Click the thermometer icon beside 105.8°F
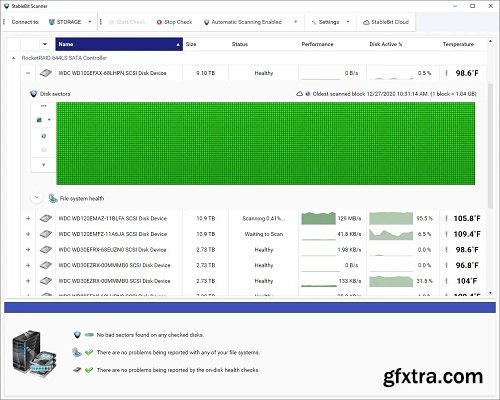500x400 pixels. click(x=446, y=219)
